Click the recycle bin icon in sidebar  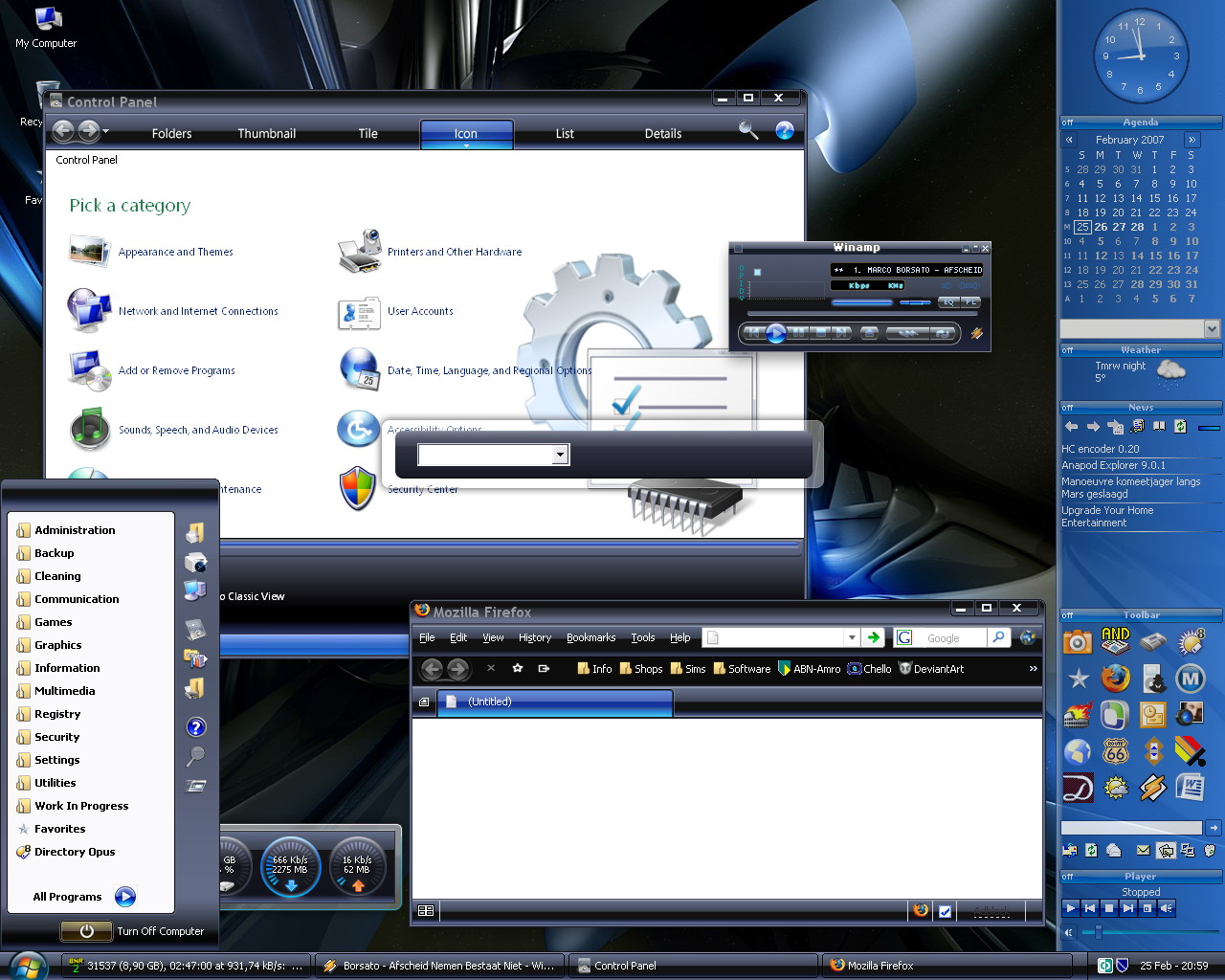[x=1209, y=850]
